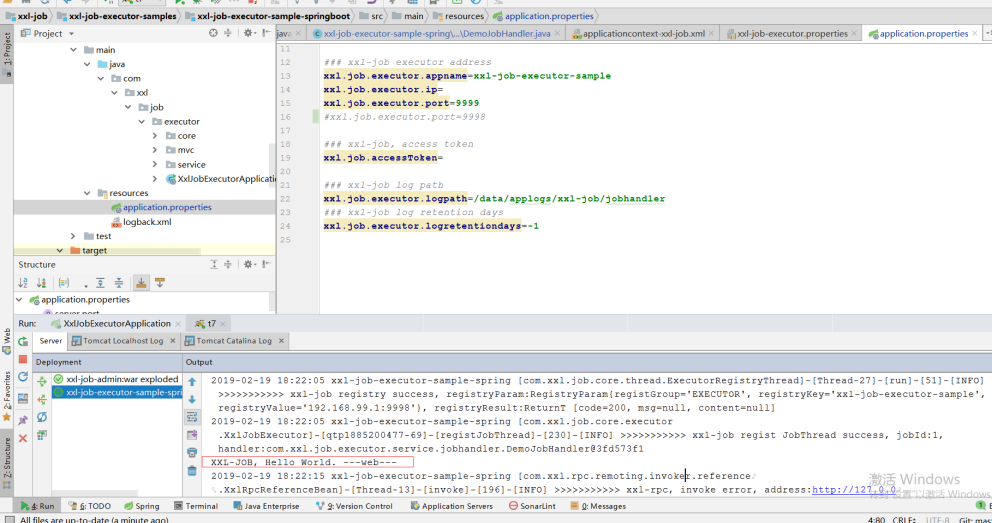Toggle group-by icon in Structure toolbar
The image size is (992, 523).
(64, 283)
